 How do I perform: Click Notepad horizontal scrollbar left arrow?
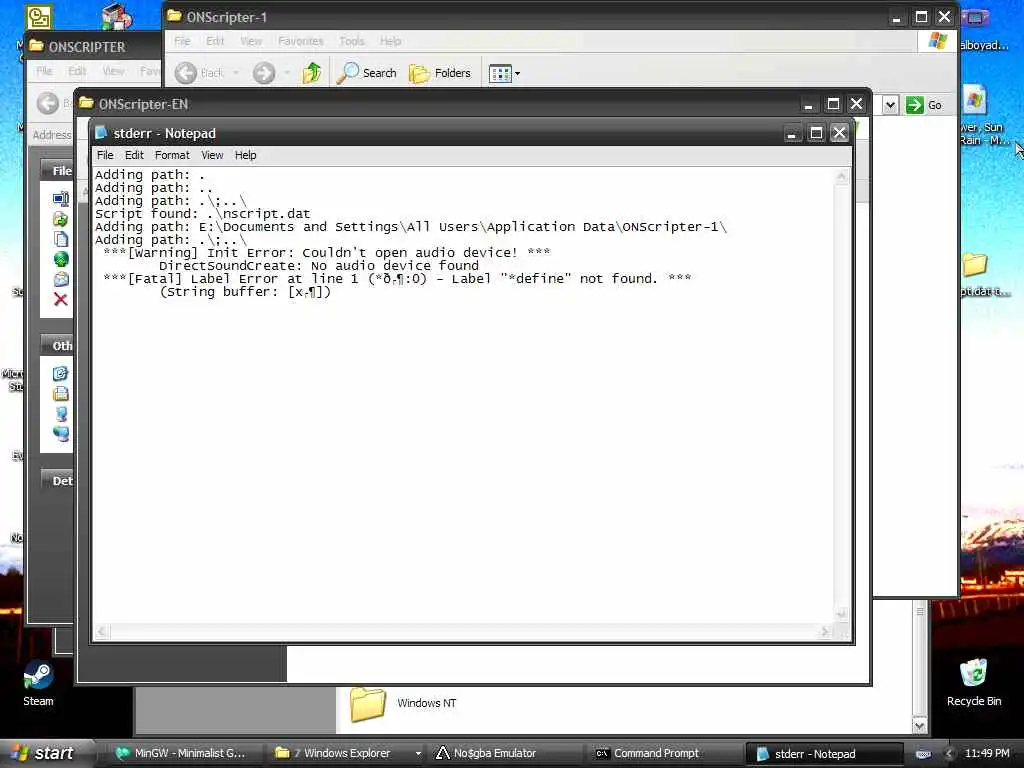tap(101, 631)
